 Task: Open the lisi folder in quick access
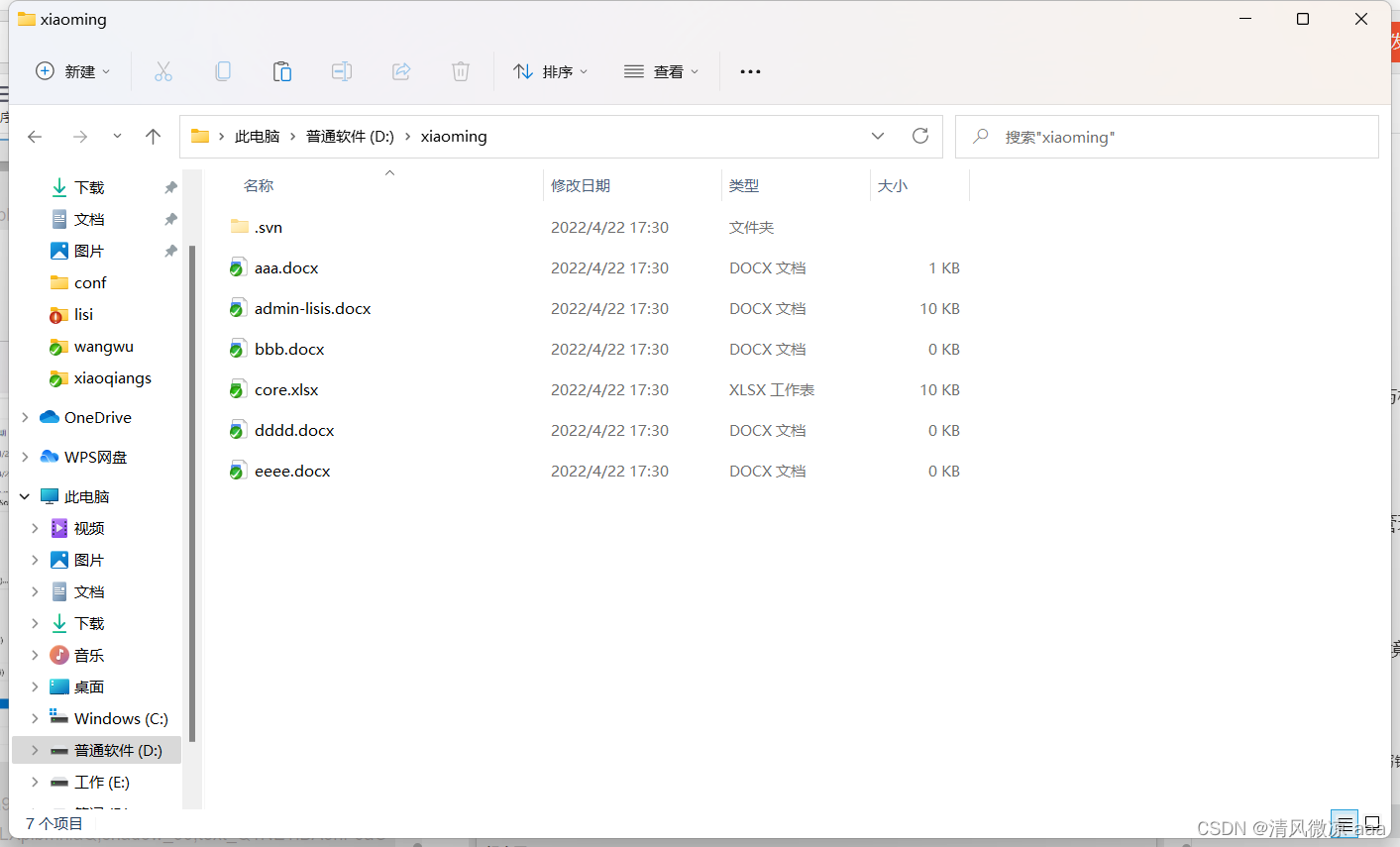click(x=83, y=314)
